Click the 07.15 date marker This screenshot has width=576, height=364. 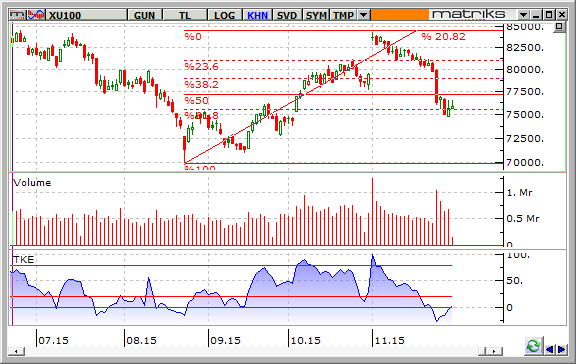pos(53,340)
